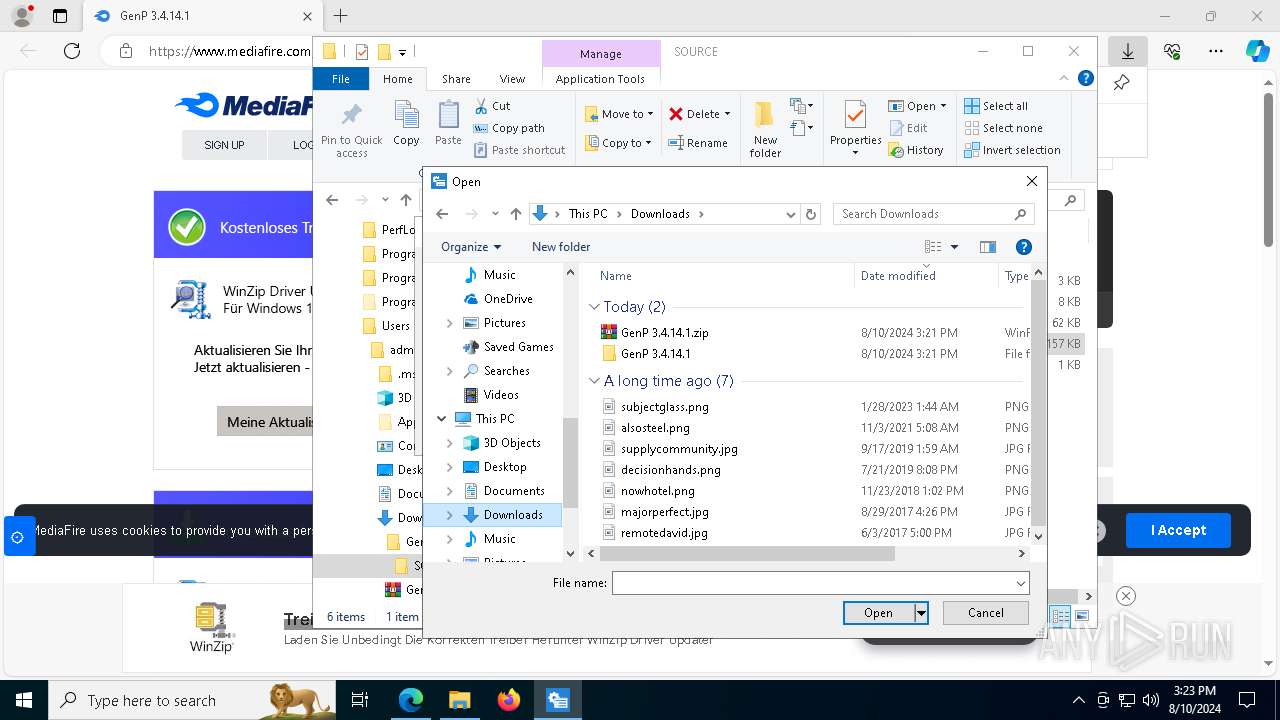Click the Up folder arrow in Open dialog
The width and height of the screenshot is (1280, 720).
click(516, 214)
